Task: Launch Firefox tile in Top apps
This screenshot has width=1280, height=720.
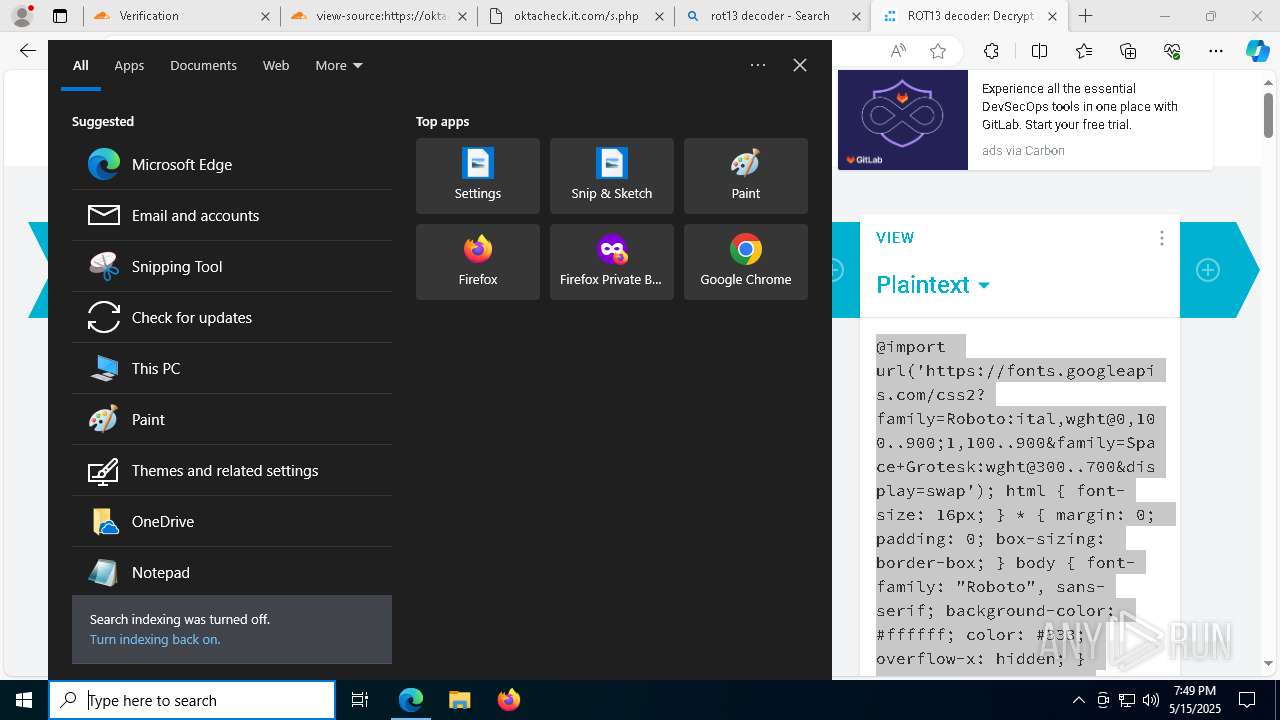Action: point(478,262)
